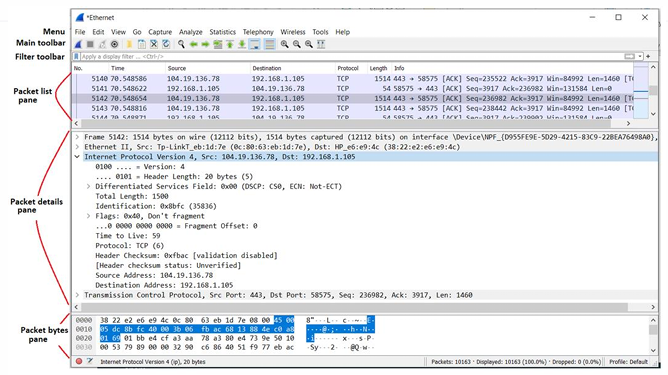
Task: Add a display filter button with plus
Action: [x=648, y=56]
